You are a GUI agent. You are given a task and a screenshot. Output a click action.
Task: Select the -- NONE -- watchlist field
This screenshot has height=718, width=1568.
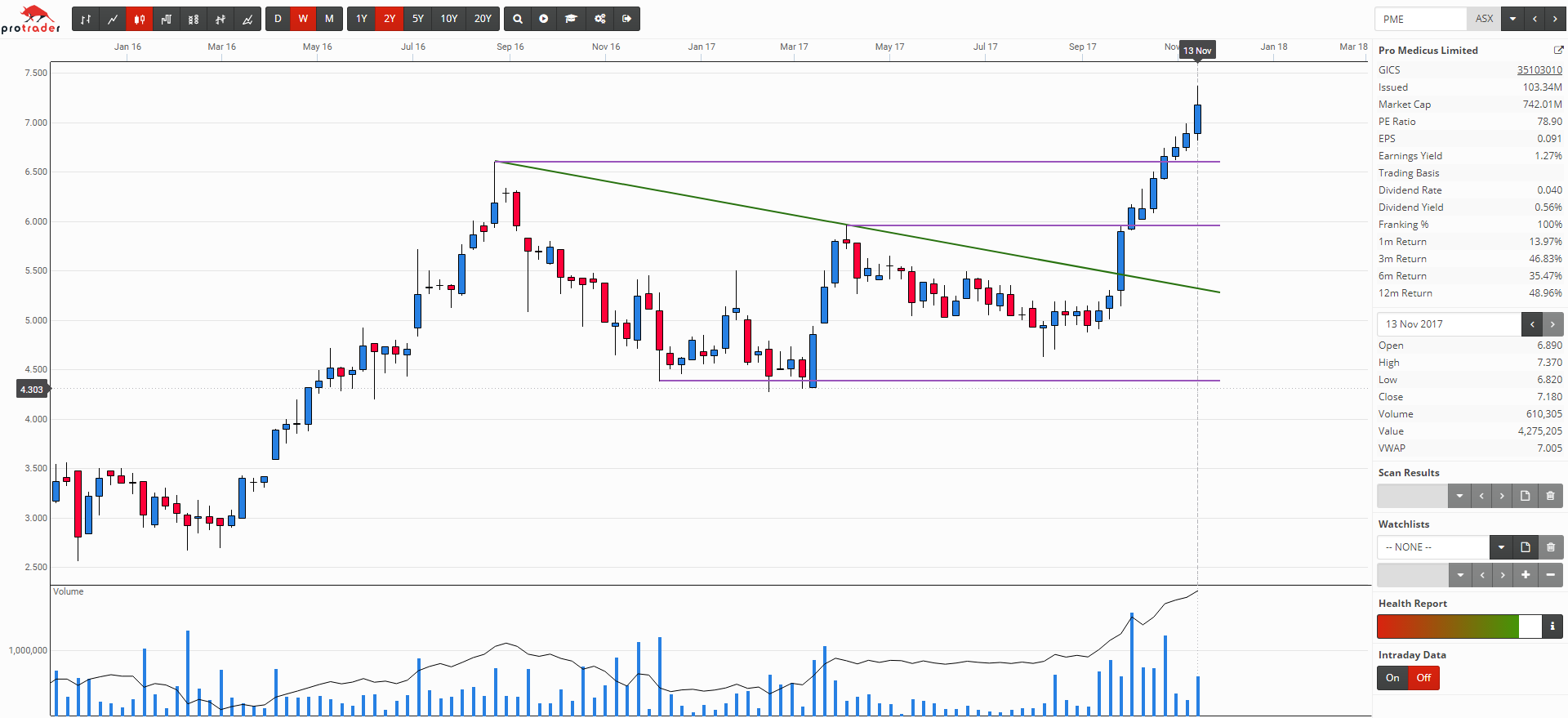pos(1433,547)
